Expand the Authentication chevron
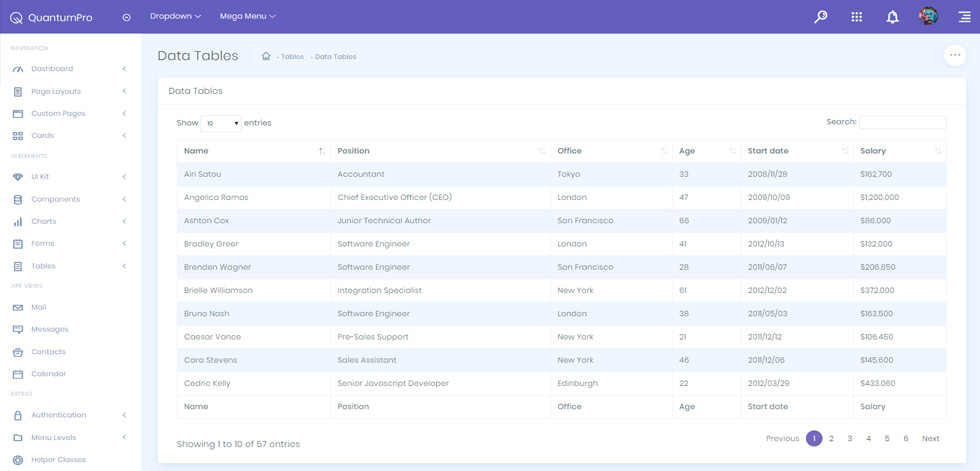The image size is (980, 471). tap(124, 415)
